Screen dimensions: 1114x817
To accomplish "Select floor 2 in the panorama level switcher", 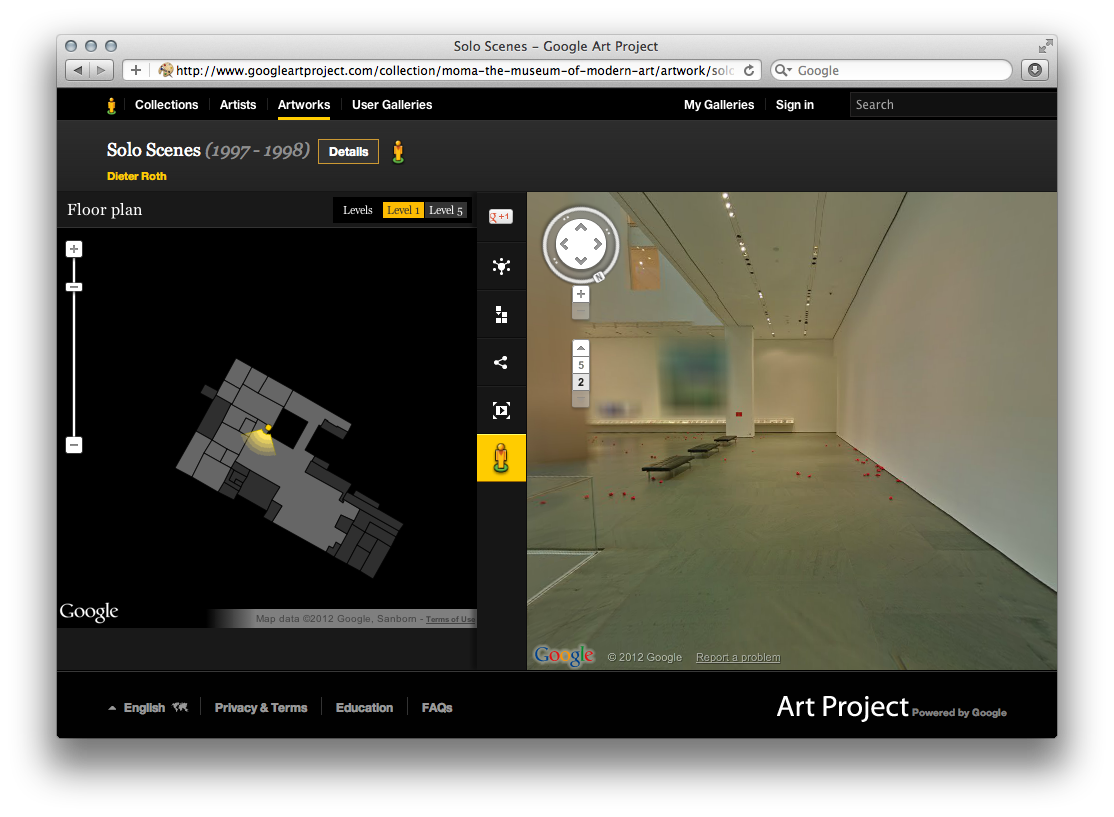I will pos(581,382).
